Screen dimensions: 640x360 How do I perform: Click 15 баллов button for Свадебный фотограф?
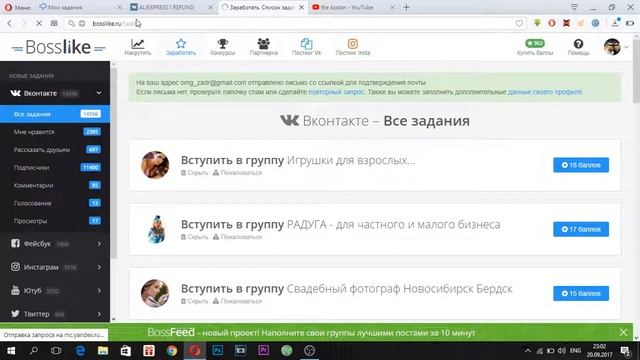(581, 293)
